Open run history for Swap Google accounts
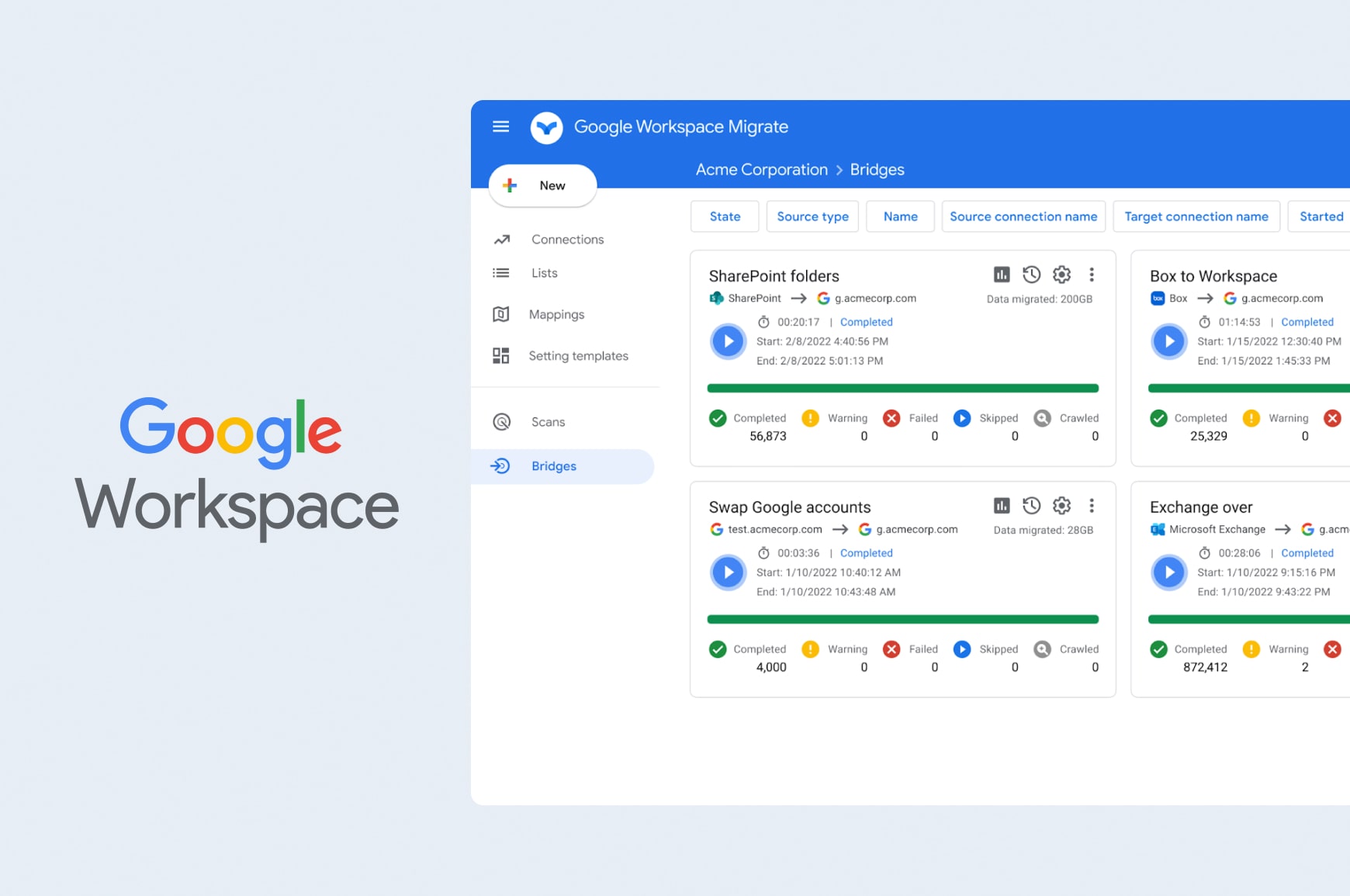This screenshot has width=1350, height=896. tap(1031, 505)
